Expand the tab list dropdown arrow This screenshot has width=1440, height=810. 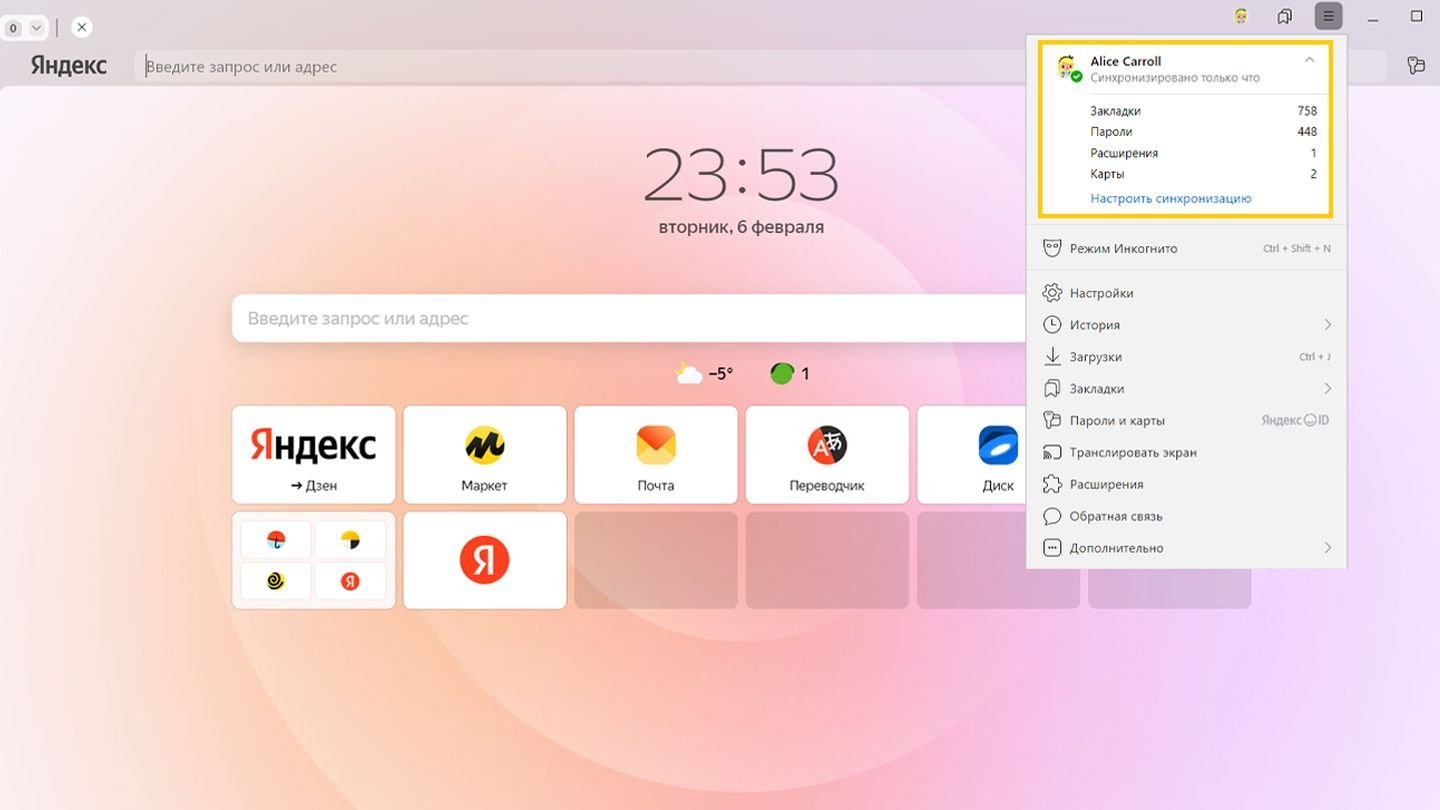[x=36, y=28]
